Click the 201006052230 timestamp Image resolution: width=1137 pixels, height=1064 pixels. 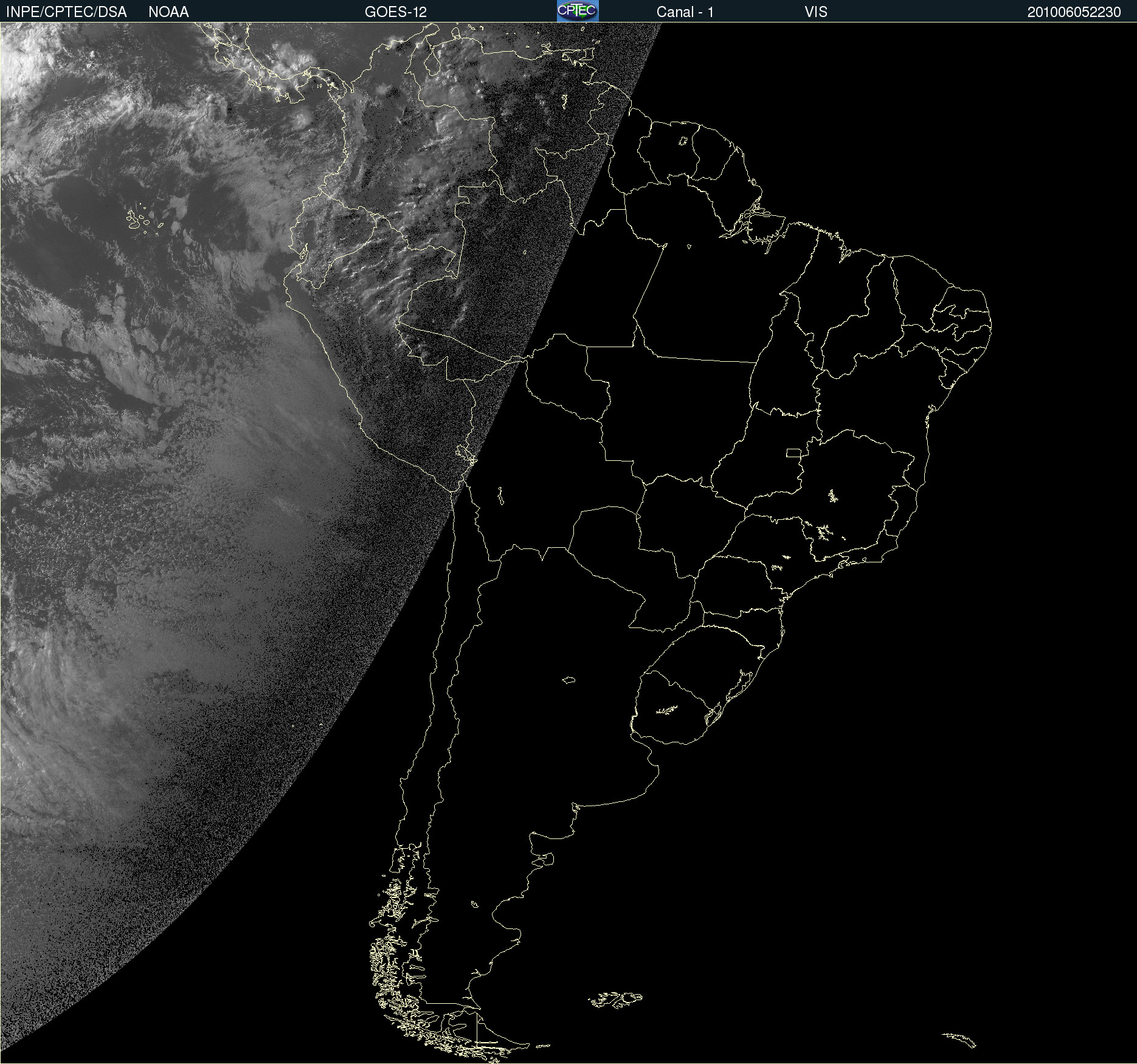pos(1074,12)
